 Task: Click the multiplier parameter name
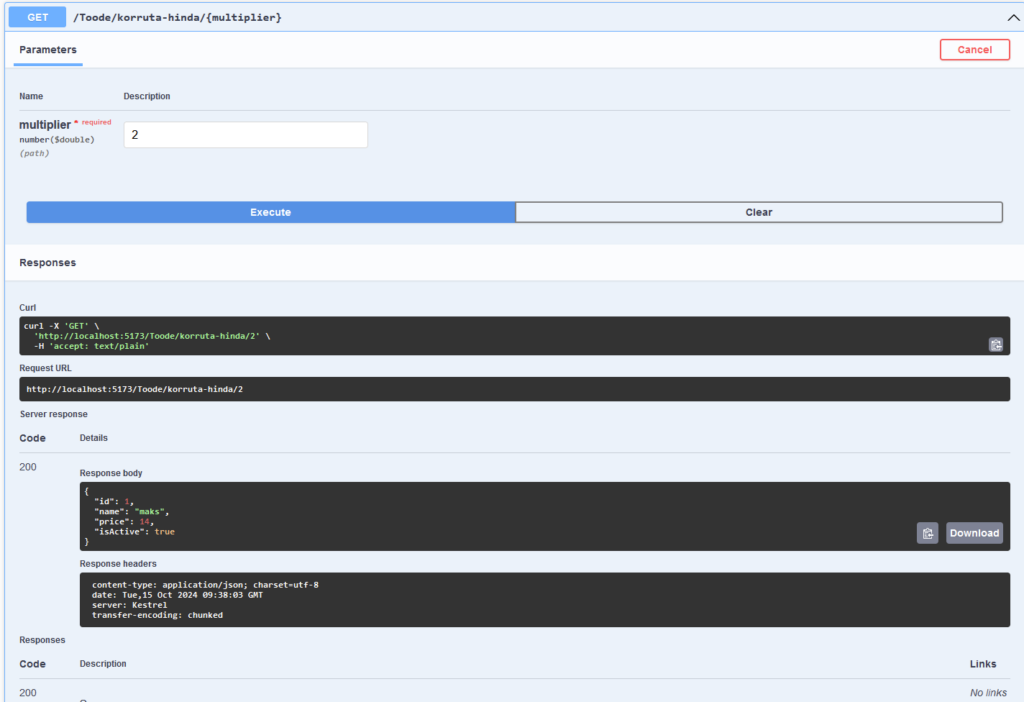pyautogui.click(x=44, y=125)
